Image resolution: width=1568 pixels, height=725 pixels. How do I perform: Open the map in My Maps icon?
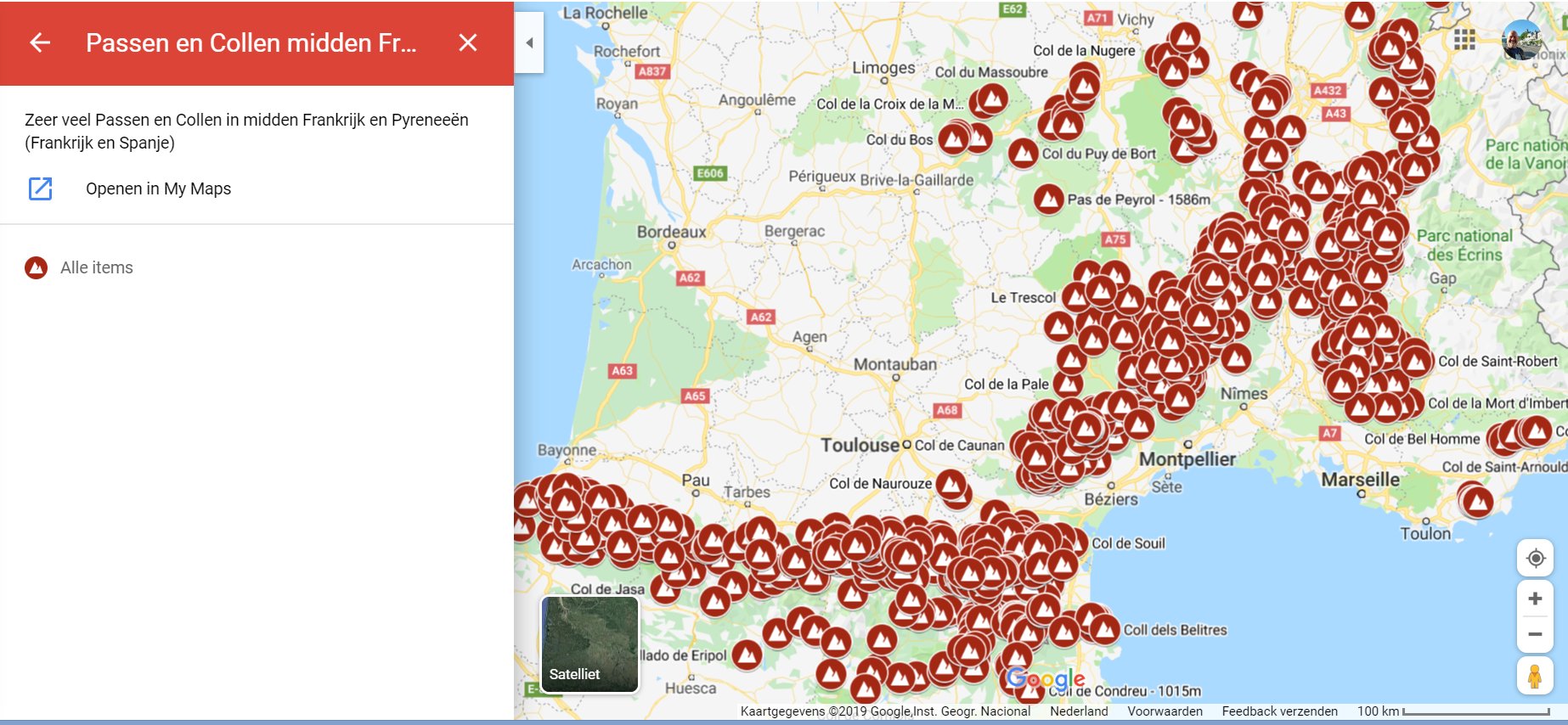[x=41, y=188]
